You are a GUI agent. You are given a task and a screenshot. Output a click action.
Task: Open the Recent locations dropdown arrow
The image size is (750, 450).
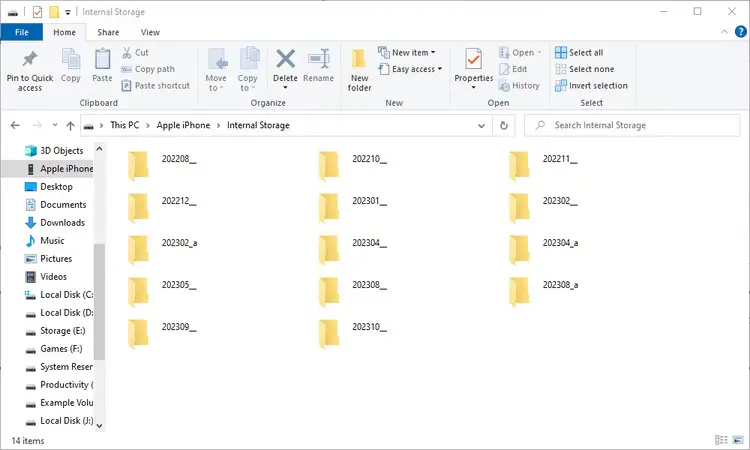point(55,125)
